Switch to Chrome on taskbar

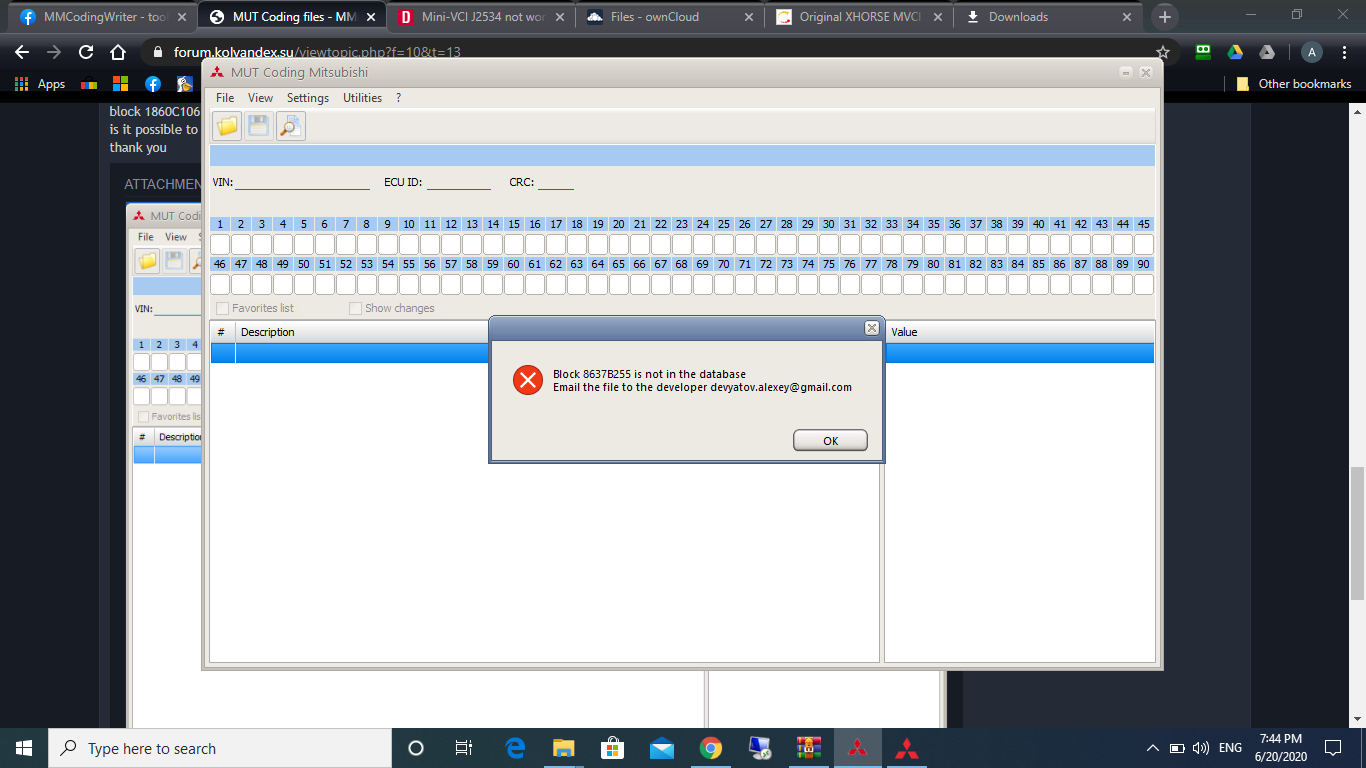710,748
